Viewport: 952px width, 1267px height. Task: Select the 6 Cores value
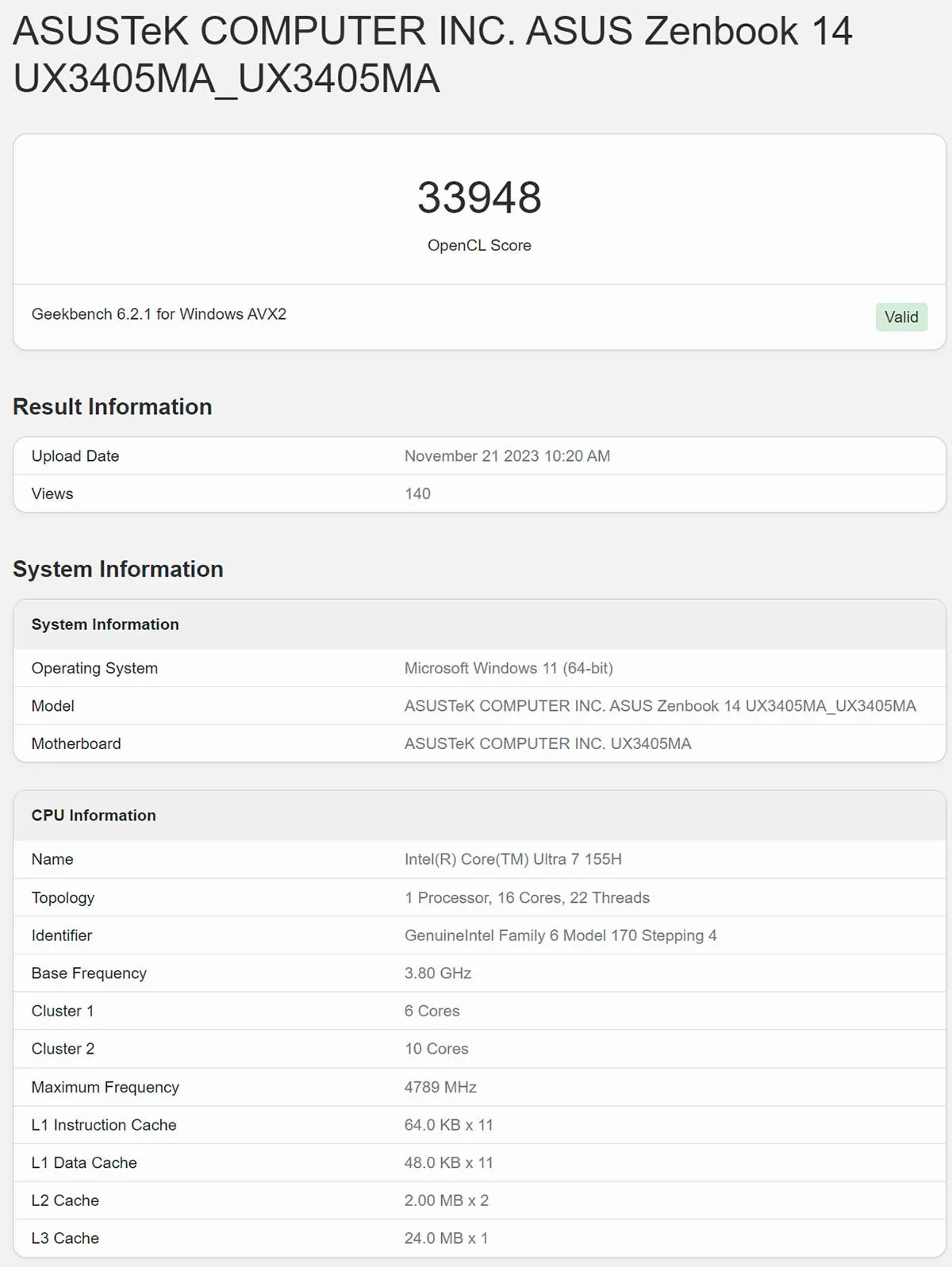[x=432, y=1011]
